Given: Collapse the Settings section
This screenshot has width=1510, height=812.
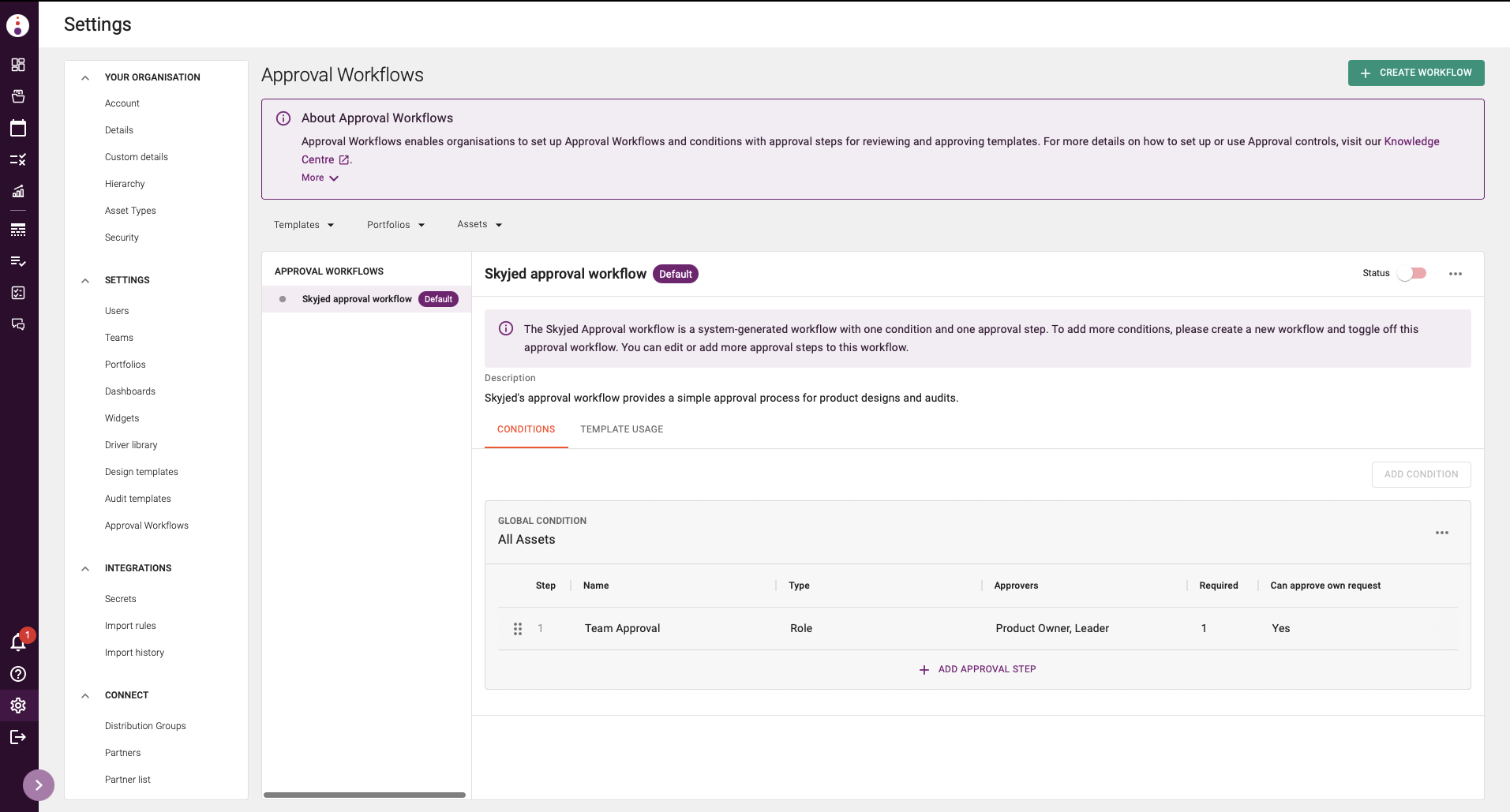Looking at the screenshot, I should tap(85, 280).
